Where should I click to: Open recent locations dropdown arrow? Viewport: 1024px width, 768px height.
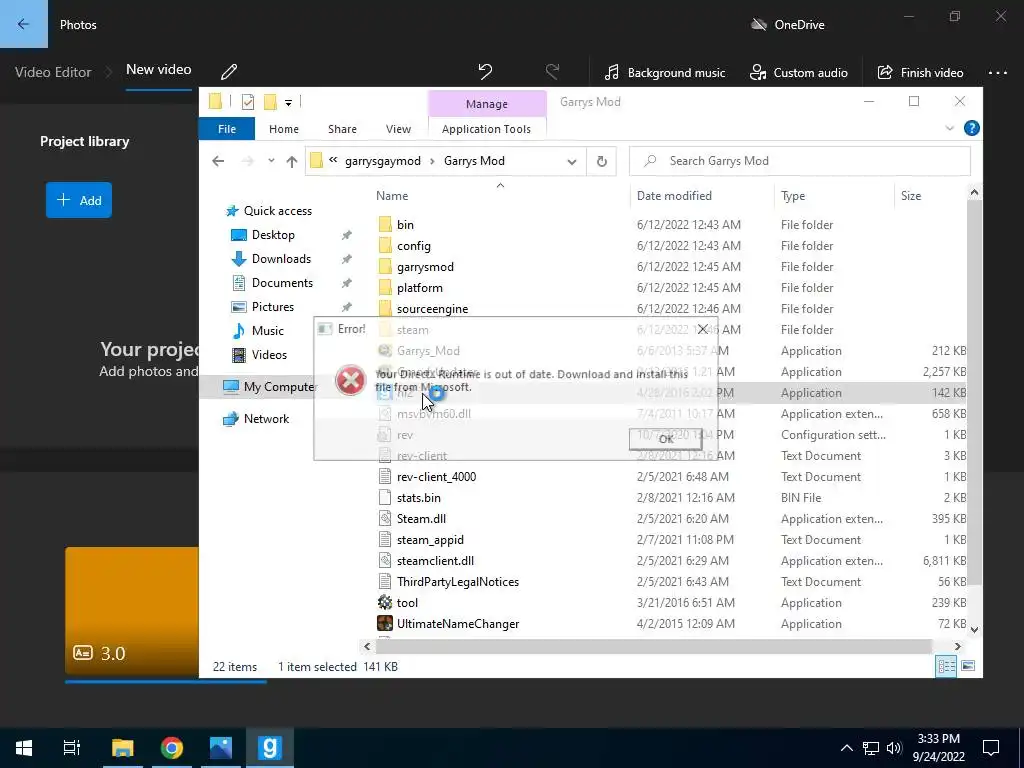tap(270, 161)
